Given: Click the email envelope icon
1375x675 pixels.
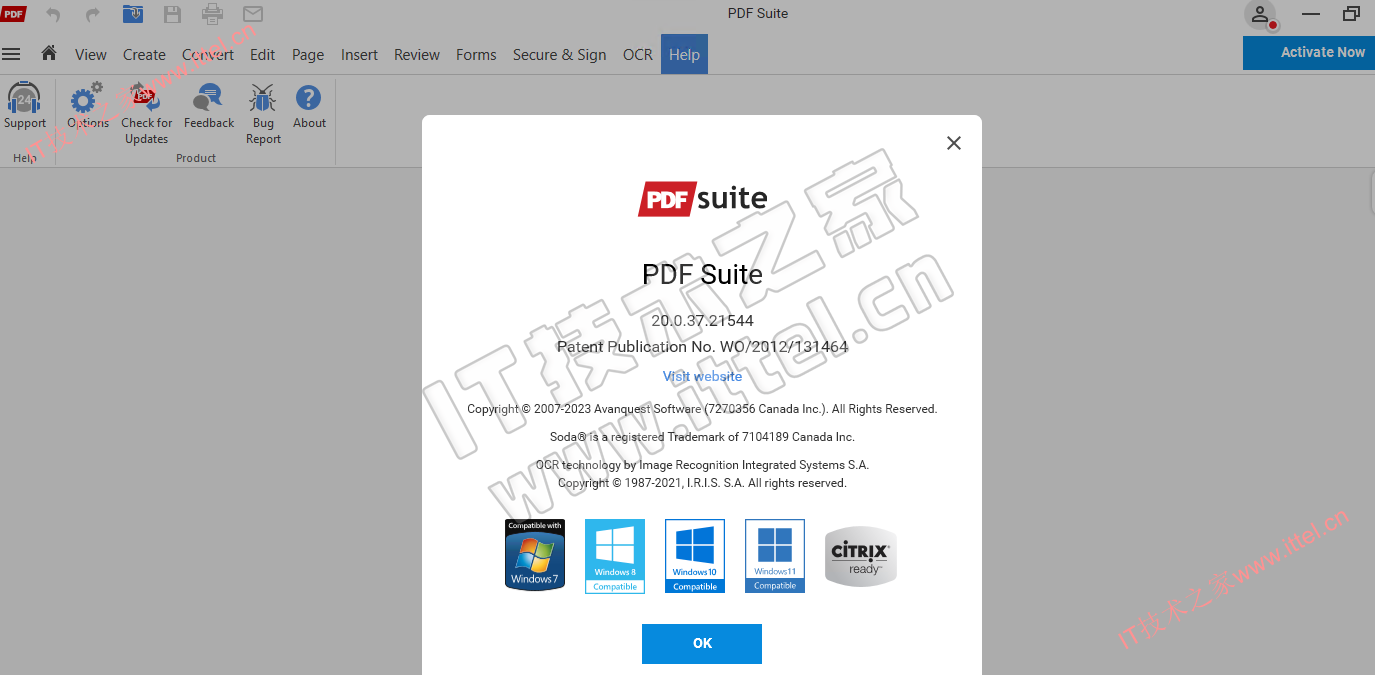Looking at the screenshot, I should [x=253, y=14].
